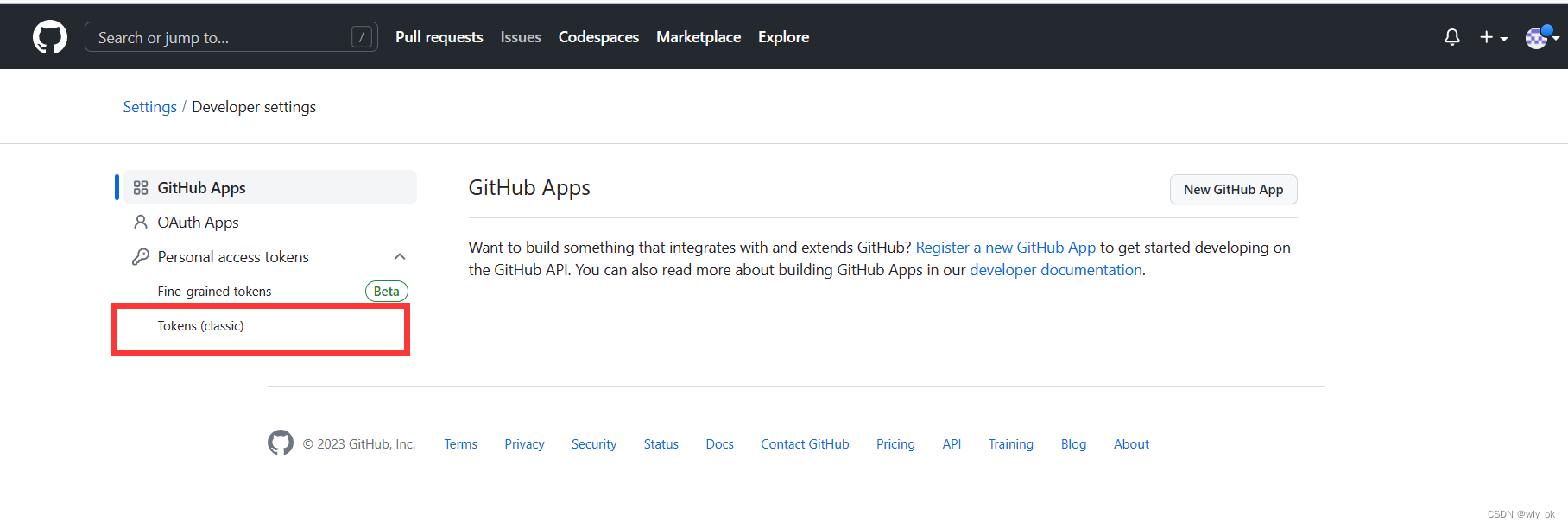Click the OAuth Apps person icon
The image size is (1568, 528).
pyautogui.click(x=141, y=222)
